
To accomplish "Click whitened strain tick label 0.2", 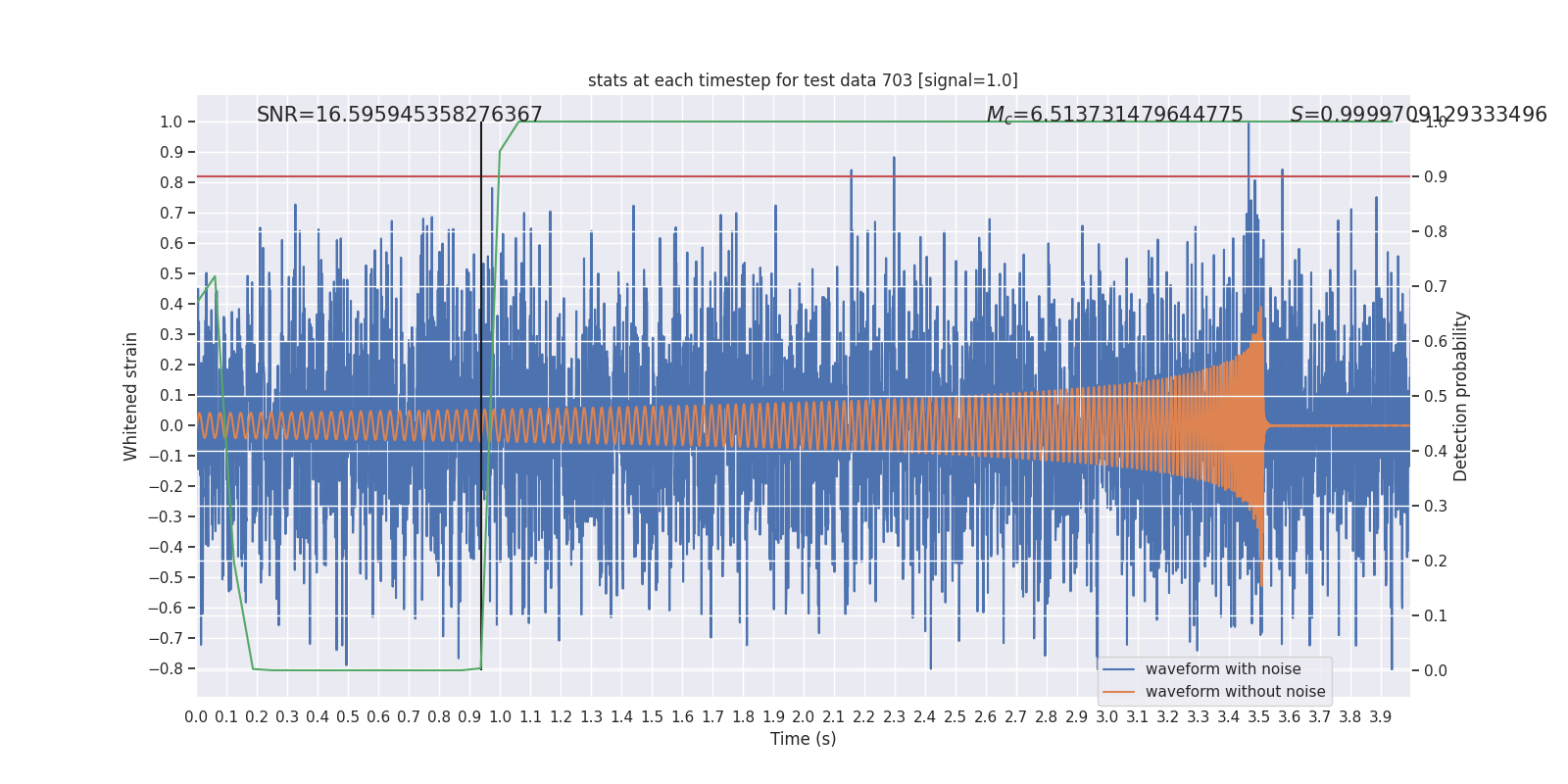I will pos(171,366).
